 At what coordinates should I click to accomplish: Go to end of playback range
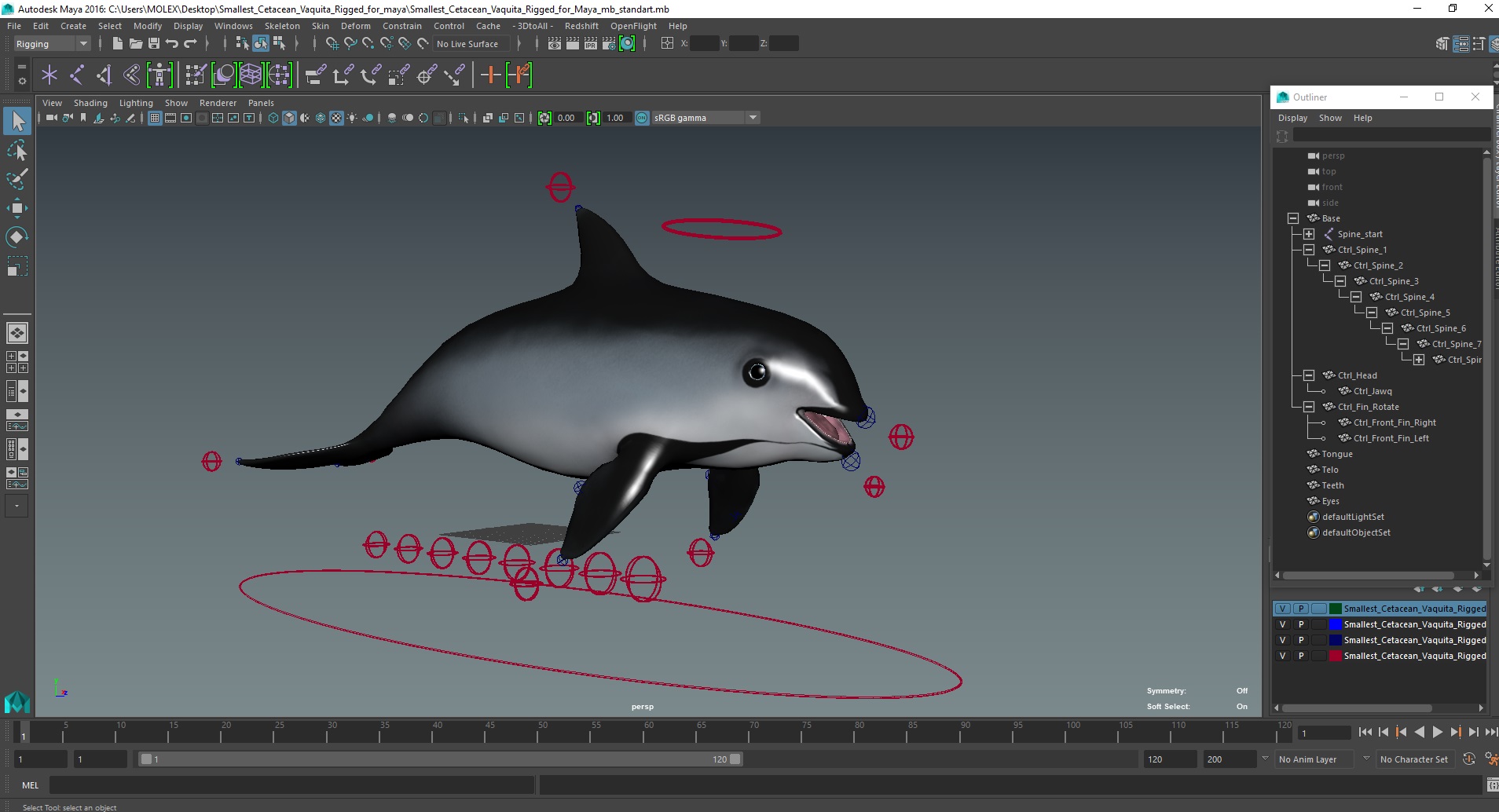coord(1490,732)
